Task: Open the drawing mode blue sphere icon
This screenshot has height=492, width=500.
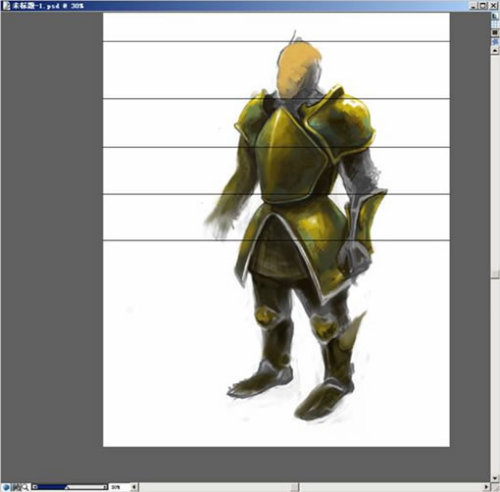Action: pyautogui.click(x=6, y=487)
